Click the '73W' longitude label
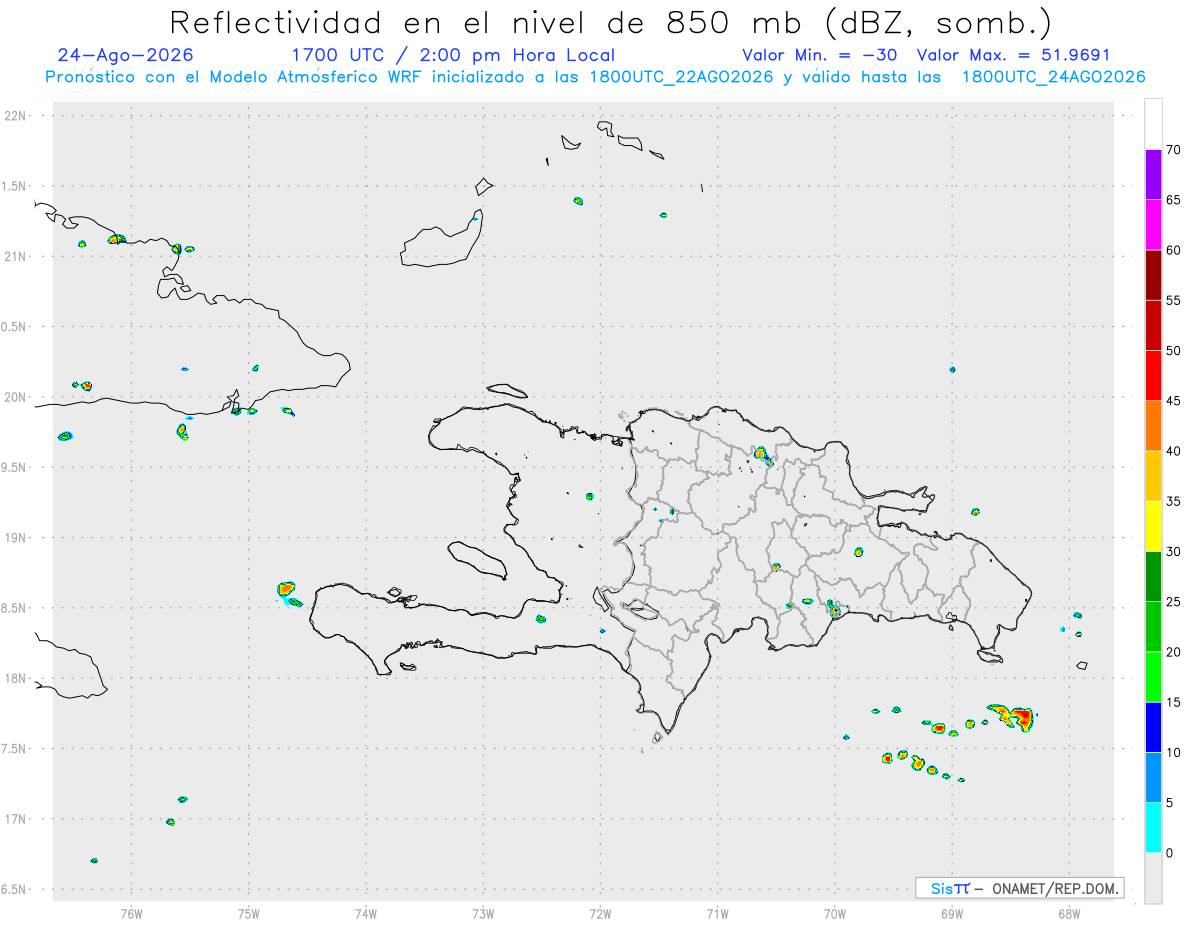The height and width of the screenshot is (927, 1200). click(483, 912)
